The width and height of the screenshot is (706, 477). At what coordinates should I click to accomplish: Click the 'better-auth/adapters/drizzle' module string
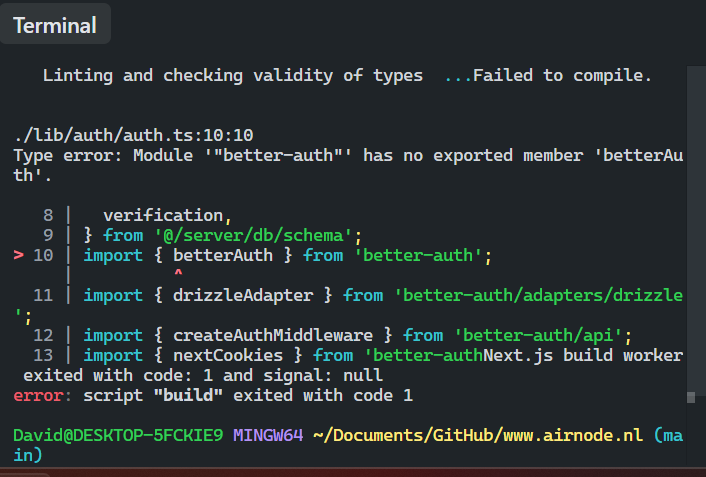pos(538,295)
